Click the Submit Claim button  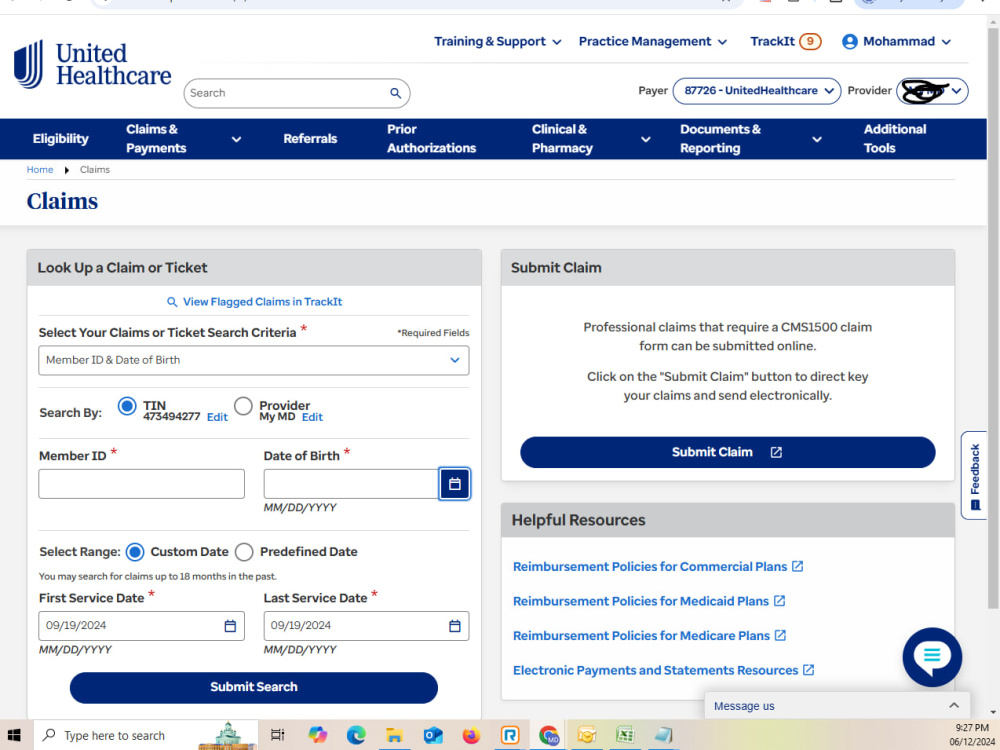tap(728, 452)
